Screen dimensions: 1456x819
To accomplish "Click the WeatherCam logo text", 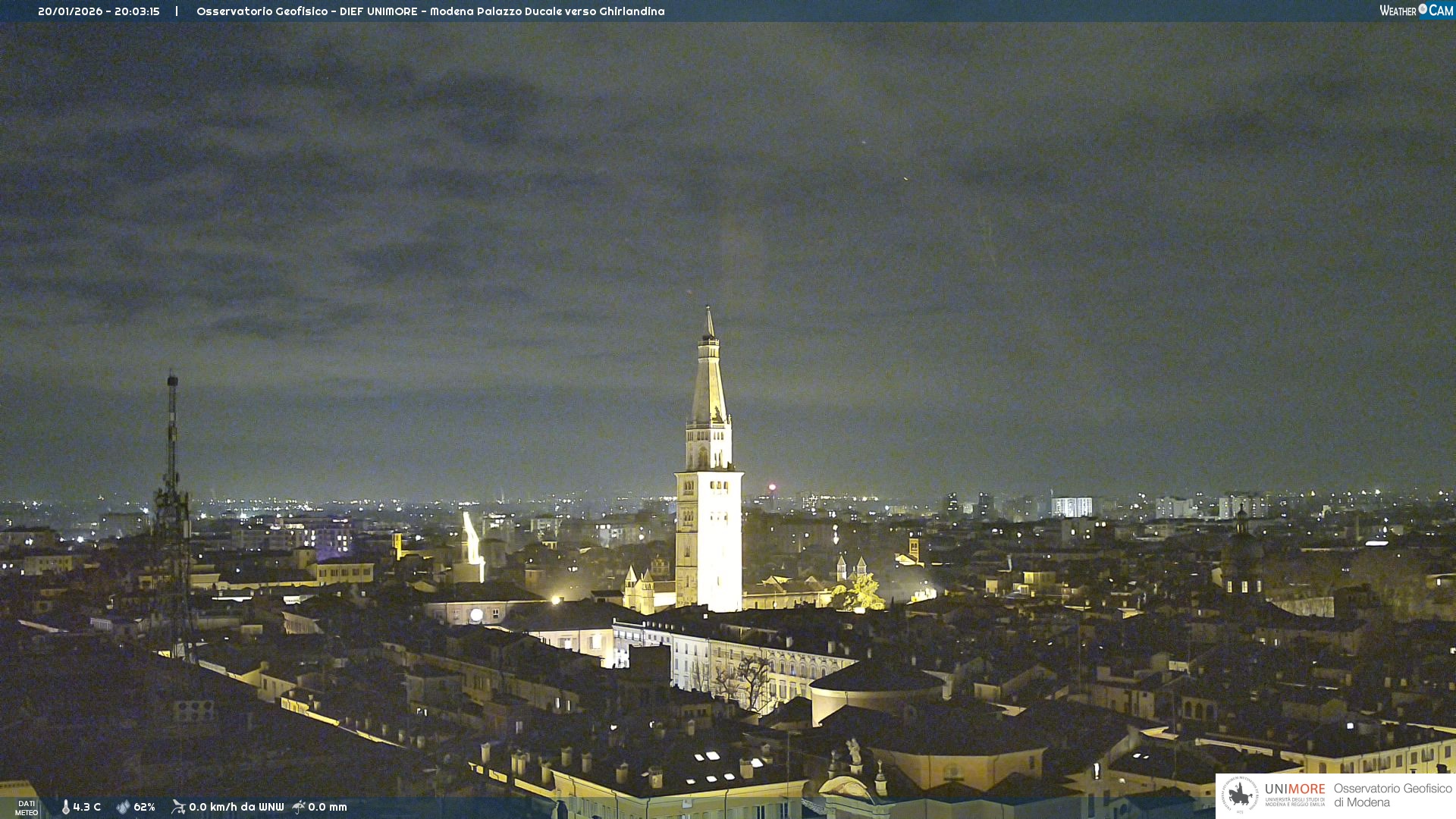I will 1415,11.
